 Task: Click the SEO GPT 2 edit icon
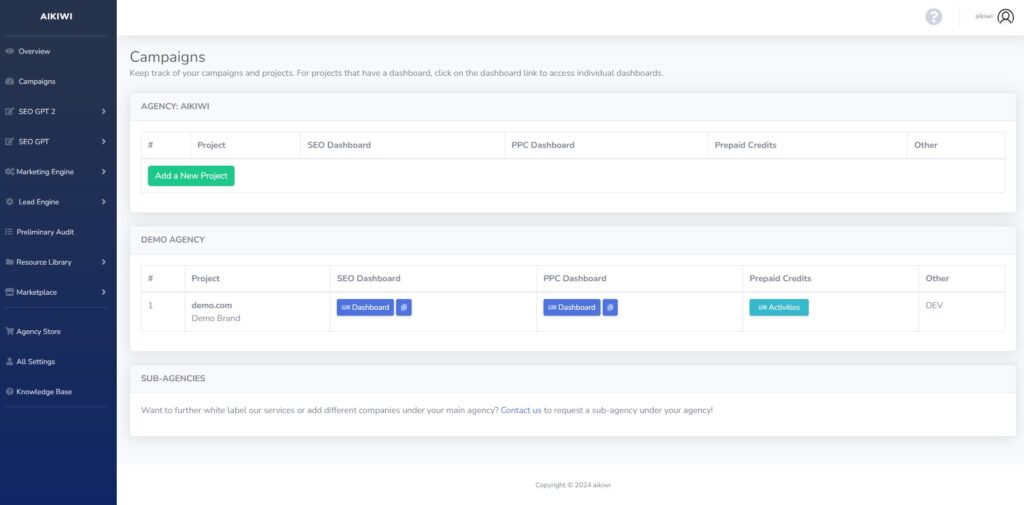10,112
